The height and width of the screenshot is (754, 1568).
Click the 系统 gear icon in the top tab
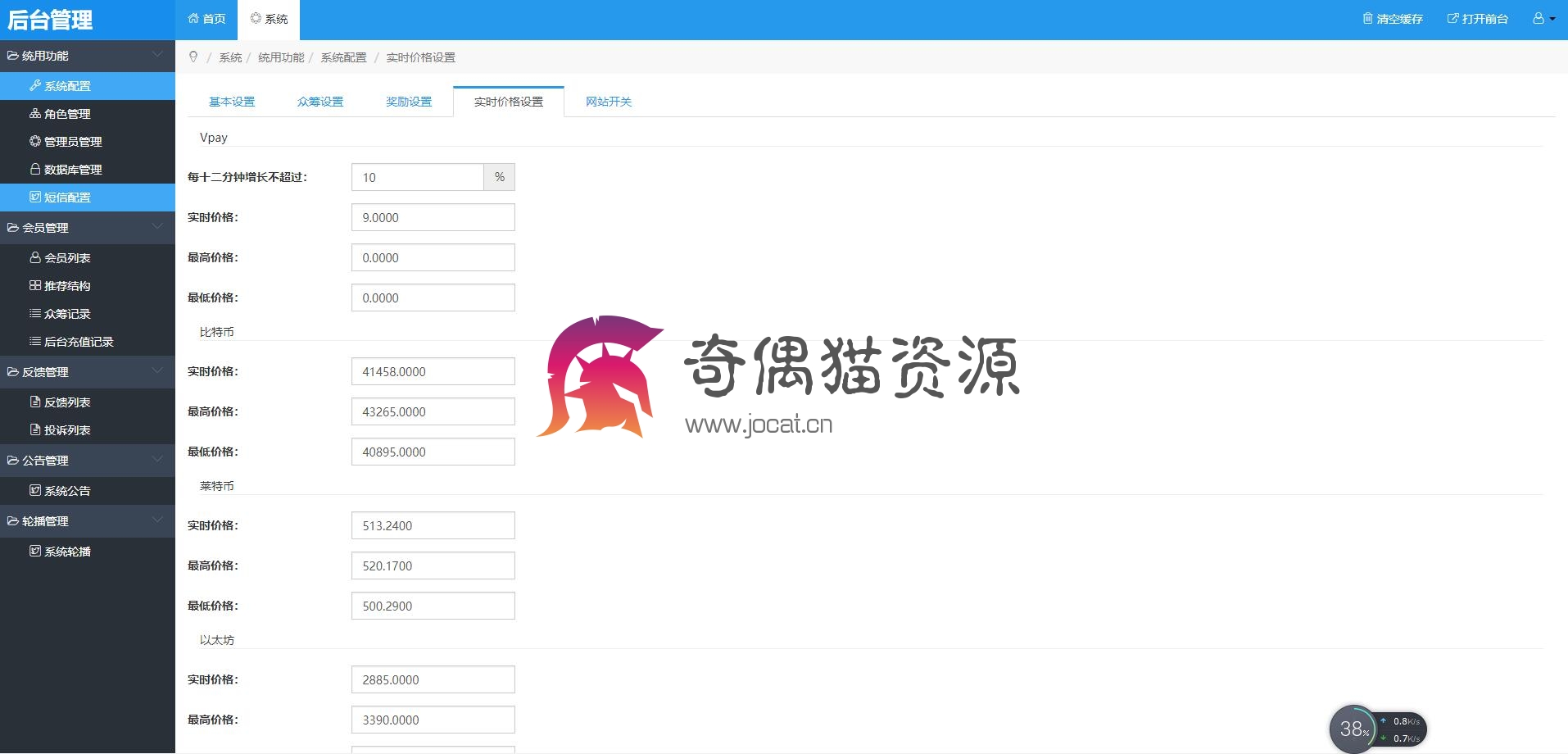(x=256, y=18)
